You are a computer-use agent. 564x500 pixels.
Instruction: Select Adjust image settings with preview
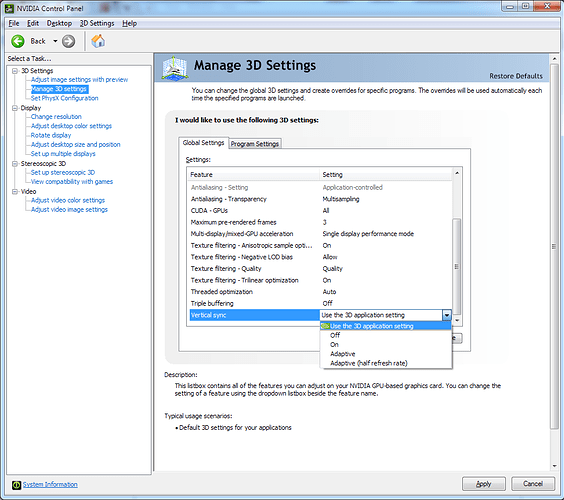coord(79,79)
